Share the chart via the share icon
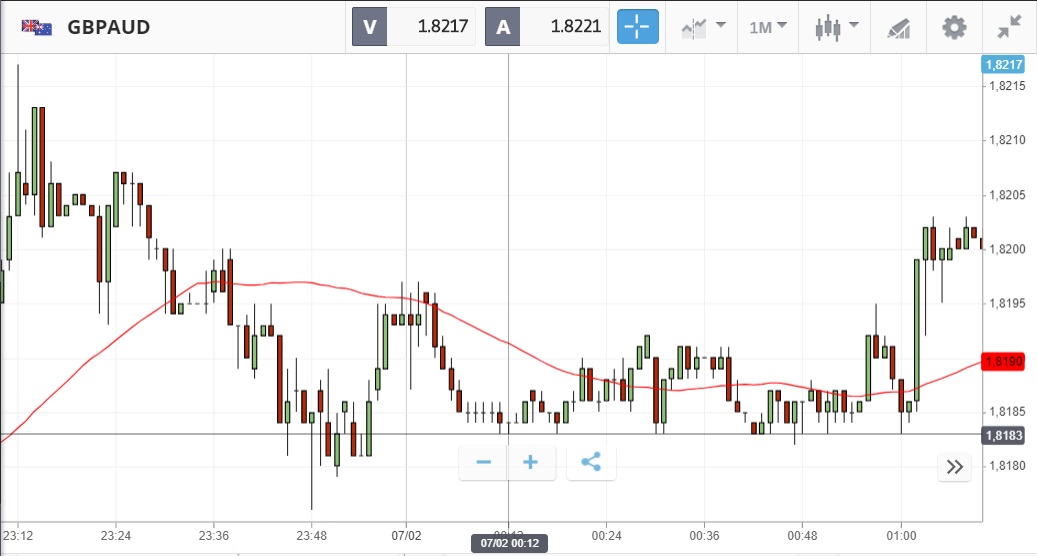Image resolution: width=1037 pixels, height=556 pixels. pos(591,462)
